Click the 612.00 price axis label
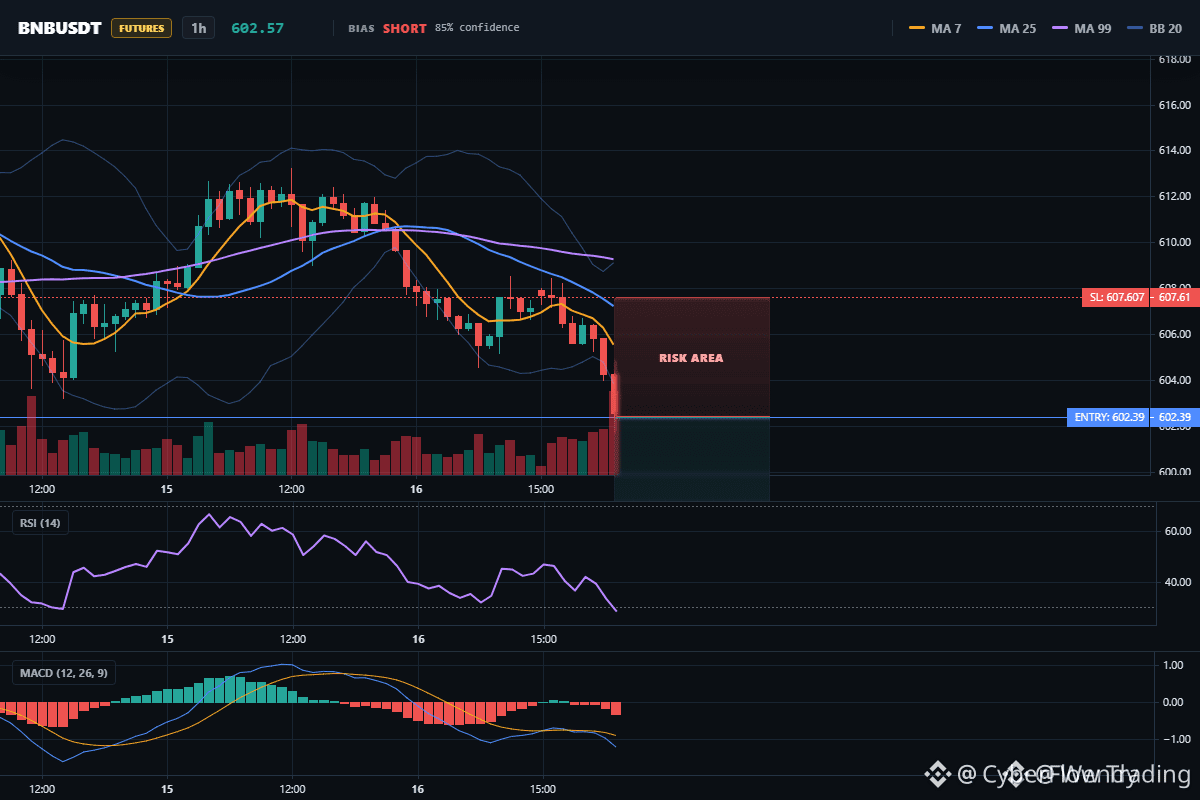The image size is (1200, 800). (x=1174, y=196)
